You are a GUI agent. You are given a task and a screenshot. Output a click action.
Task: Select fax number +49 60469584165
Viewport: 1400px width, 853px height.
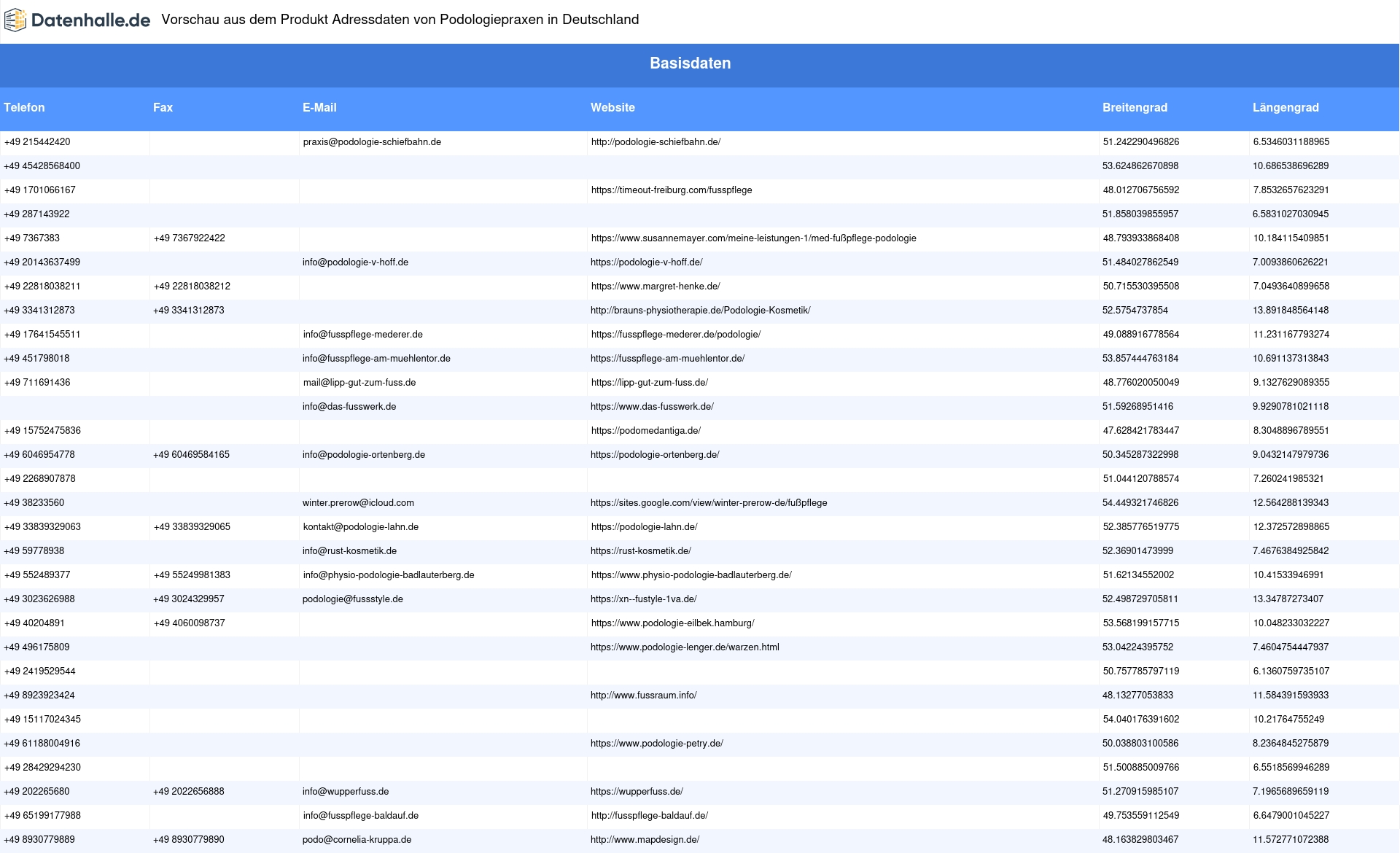(x=191, y=455)
